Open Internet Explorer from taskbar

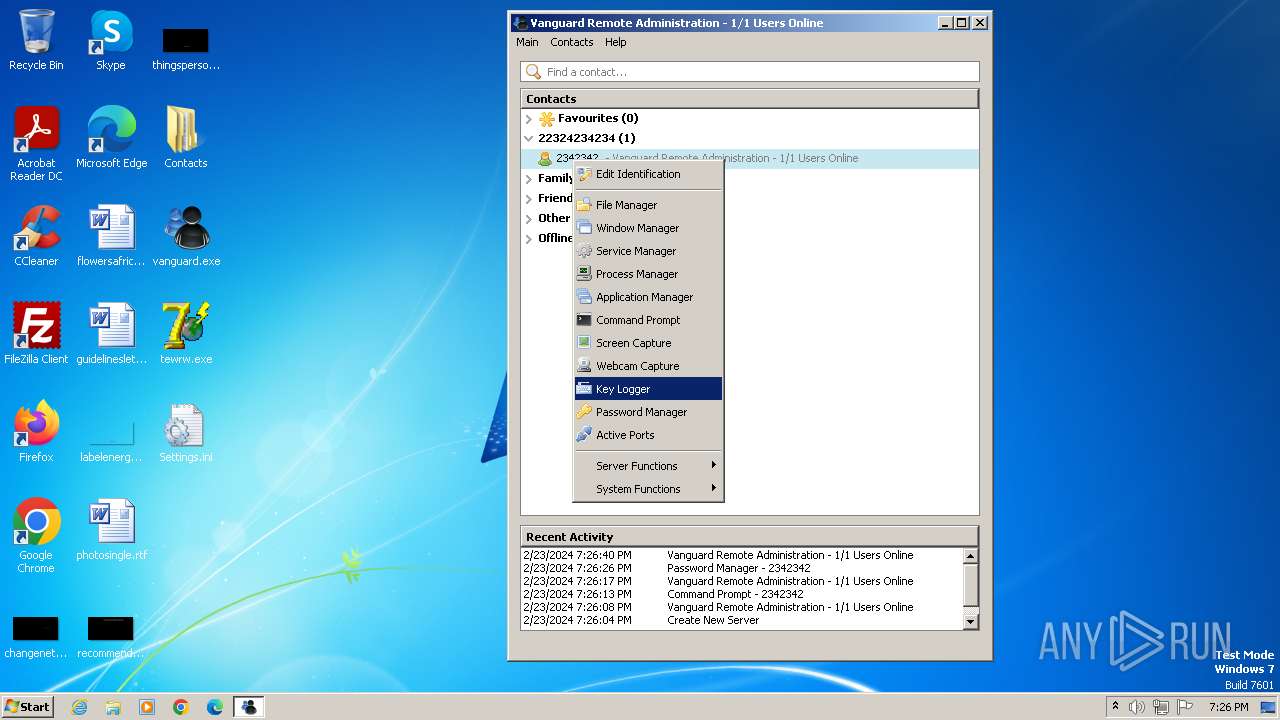click(x=79, y=707)
